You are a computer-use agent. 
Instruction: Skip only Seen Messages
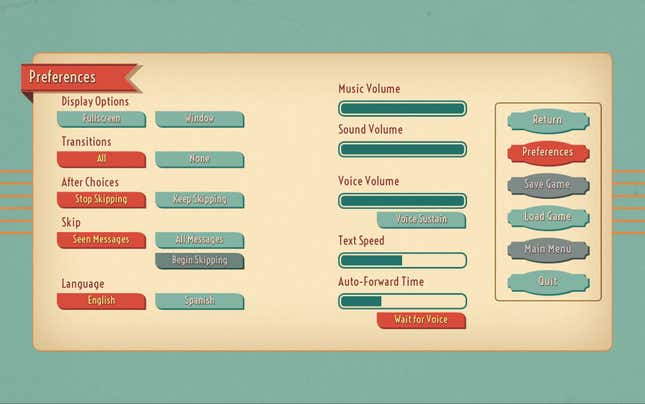tap(101, 240)
